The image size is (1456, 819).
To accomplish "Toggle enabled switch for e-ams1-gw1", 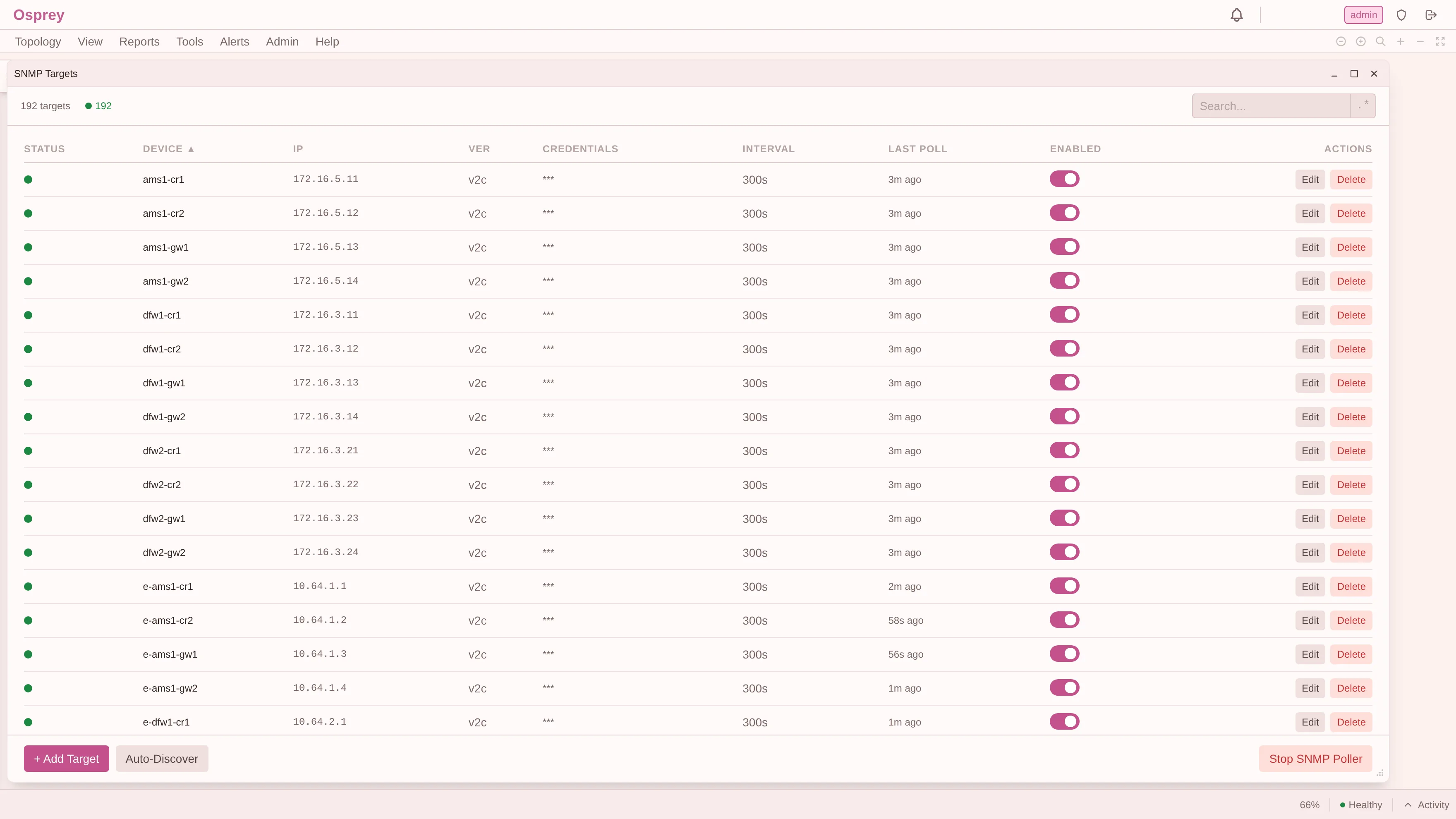I will point(1064,654).
